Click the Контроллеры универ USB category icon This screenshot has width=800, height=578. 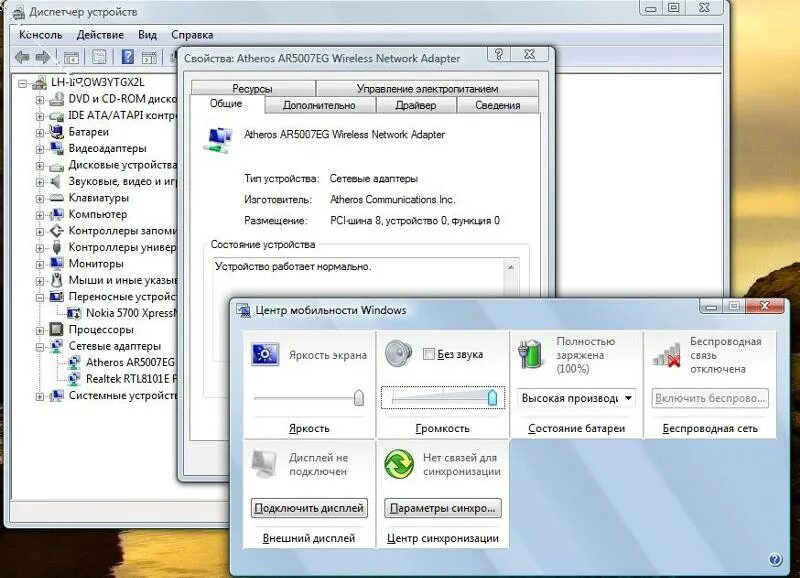[57, 247]
